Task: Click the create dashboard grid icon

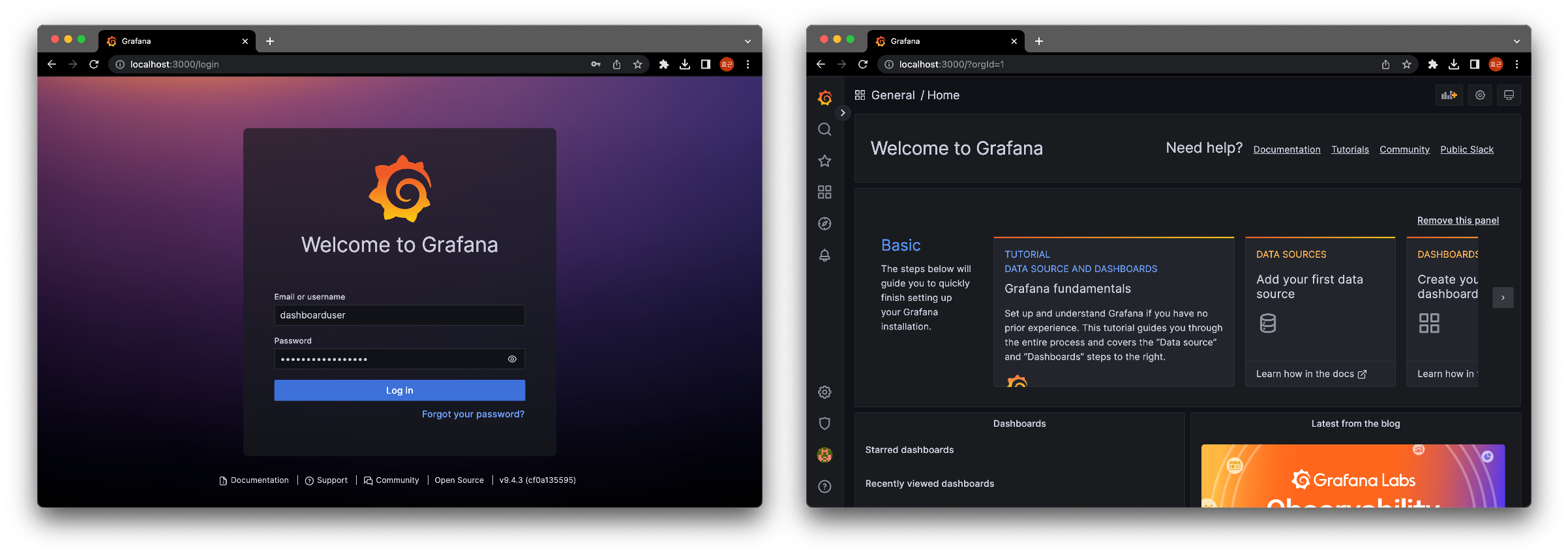Action: click(1429, 323)
